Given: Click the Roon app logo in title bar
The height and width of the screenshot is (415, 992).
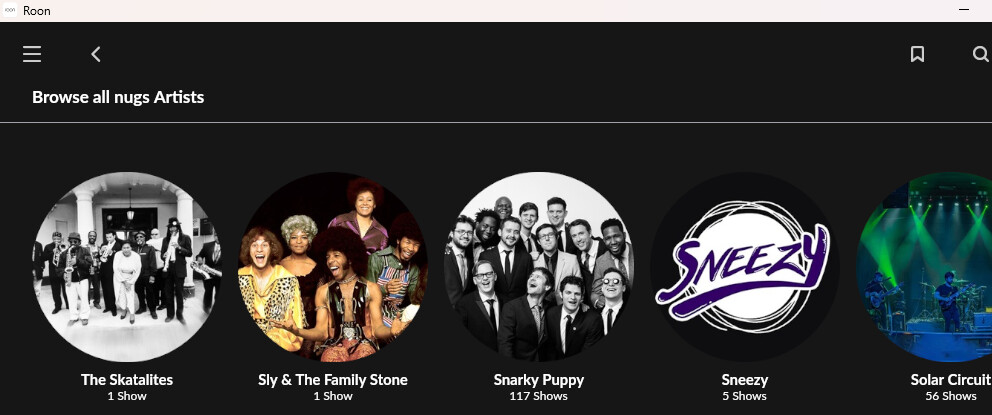Looking at the screenshot, I should pos(10,10).
